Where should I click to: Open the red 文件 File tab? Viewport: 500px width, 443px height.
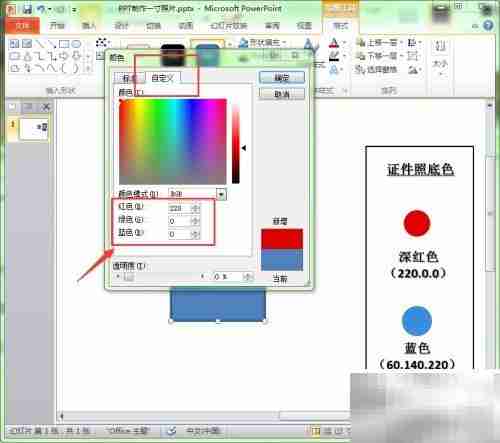coord(22,26)
